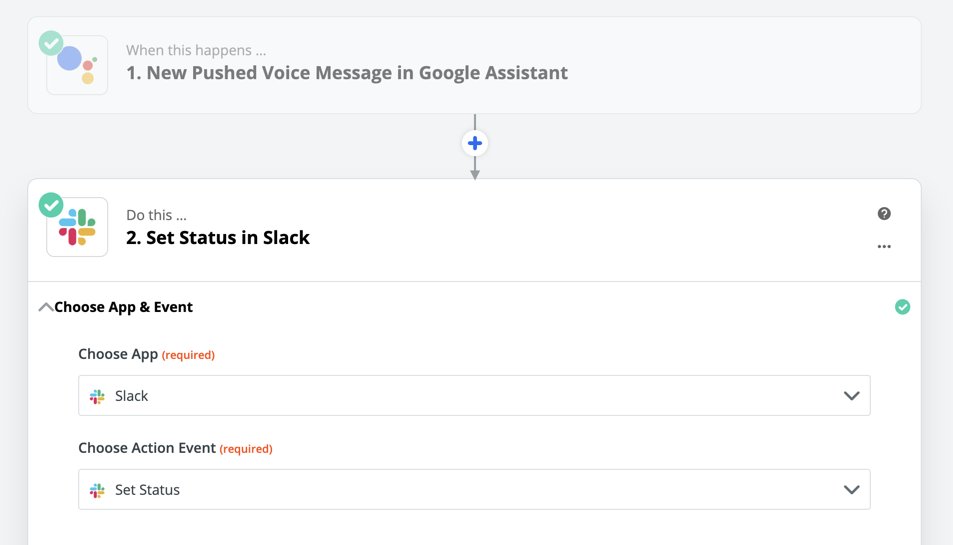Click the 'Choose App (required)' field label
This screenshot has width=953, height=545.
pos(146,354)
